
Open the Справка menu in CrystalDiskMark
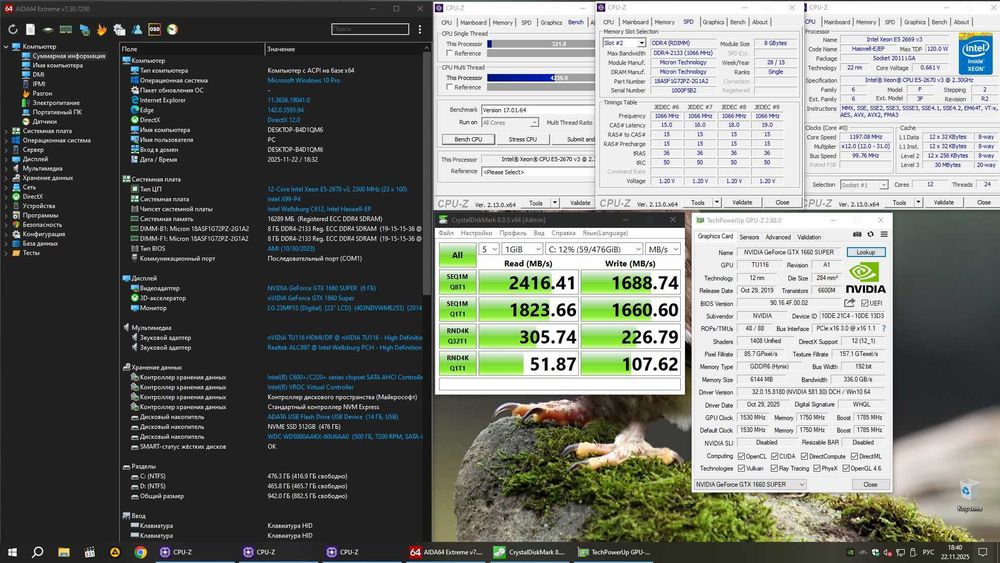tap(563, 233)
